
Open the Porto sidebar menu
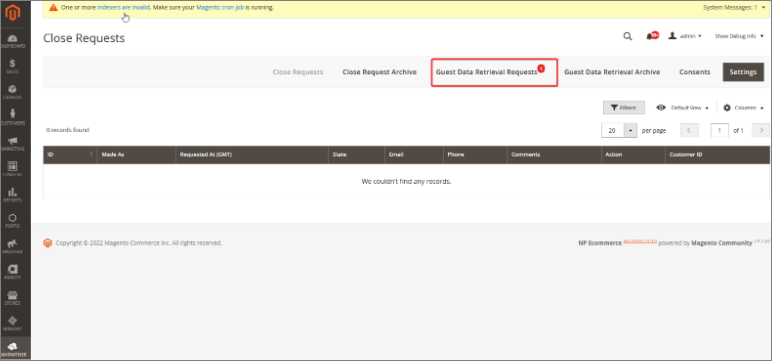pos(13,221)
